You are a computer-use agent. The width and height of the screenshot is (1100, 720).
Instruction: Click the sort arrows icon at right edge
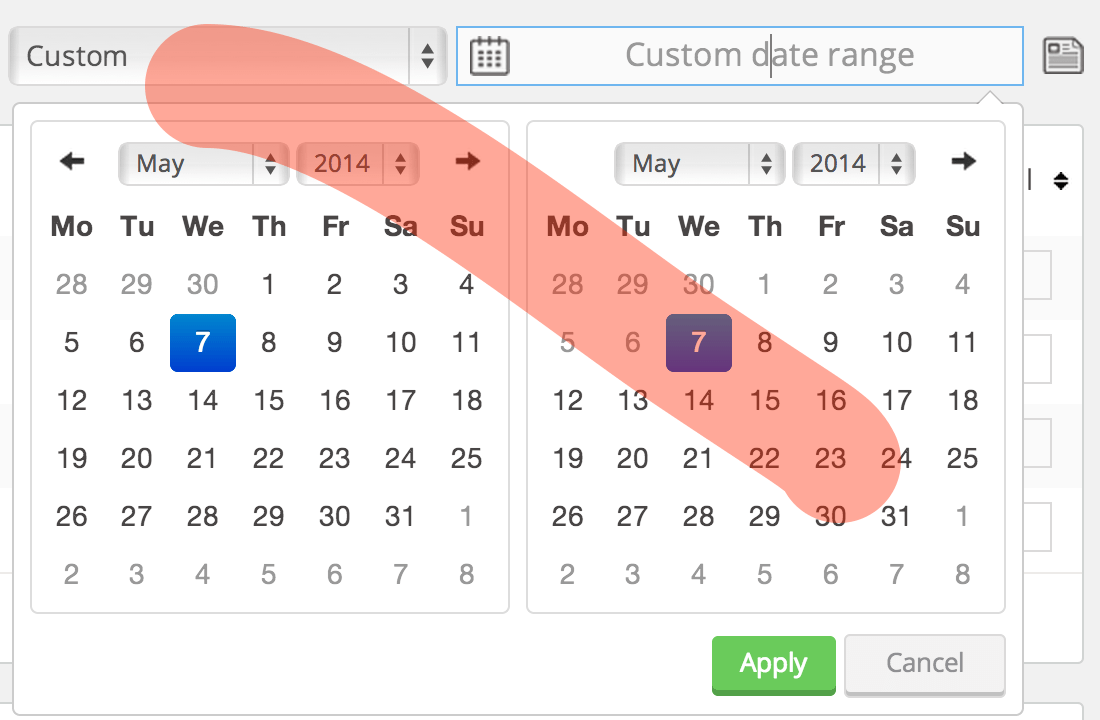click(1061, 181)
